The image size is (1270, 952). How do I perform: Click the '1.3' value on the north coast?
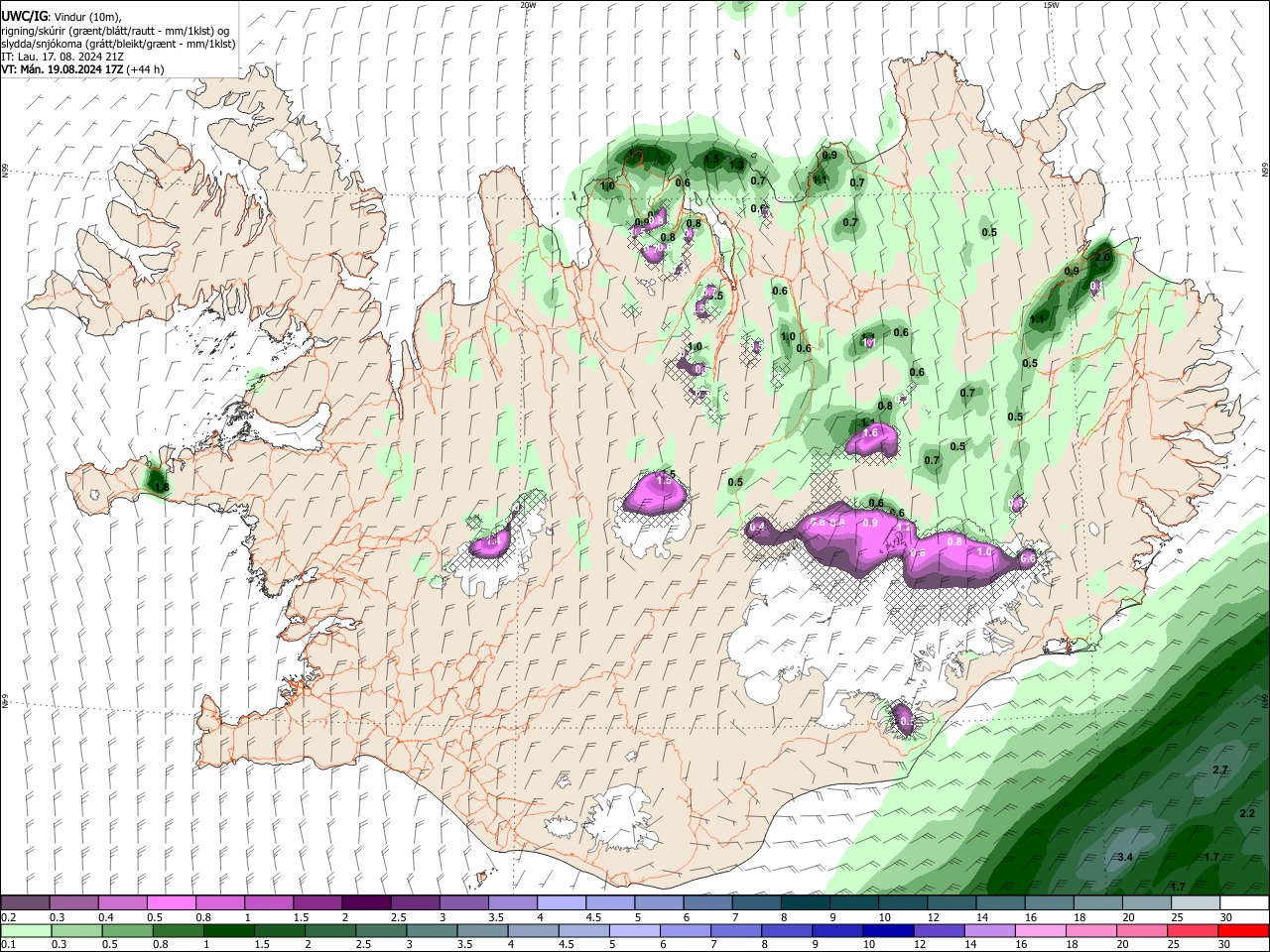(736, 165)
